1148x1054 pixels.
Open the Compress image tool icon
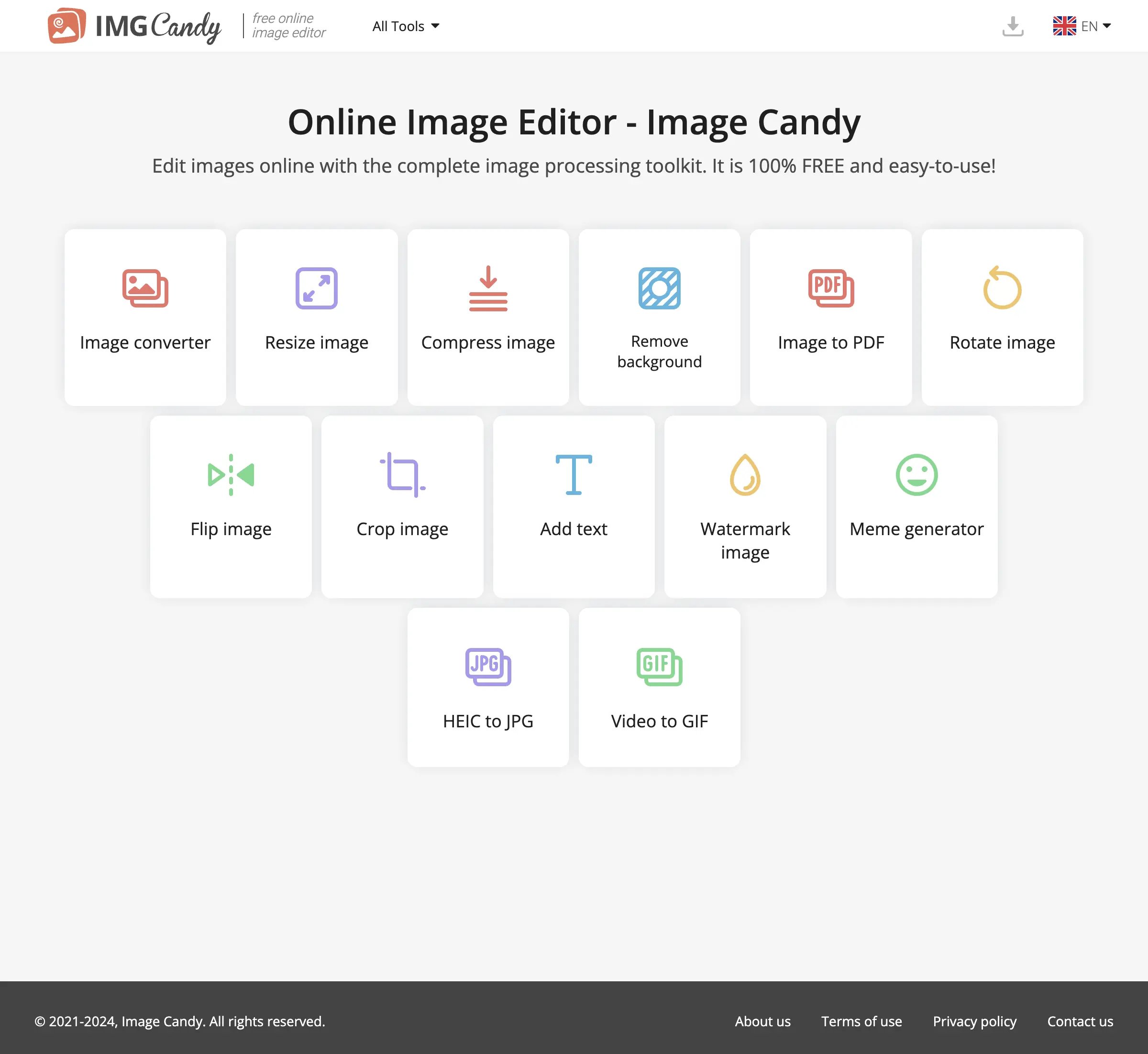coord(488,288)
